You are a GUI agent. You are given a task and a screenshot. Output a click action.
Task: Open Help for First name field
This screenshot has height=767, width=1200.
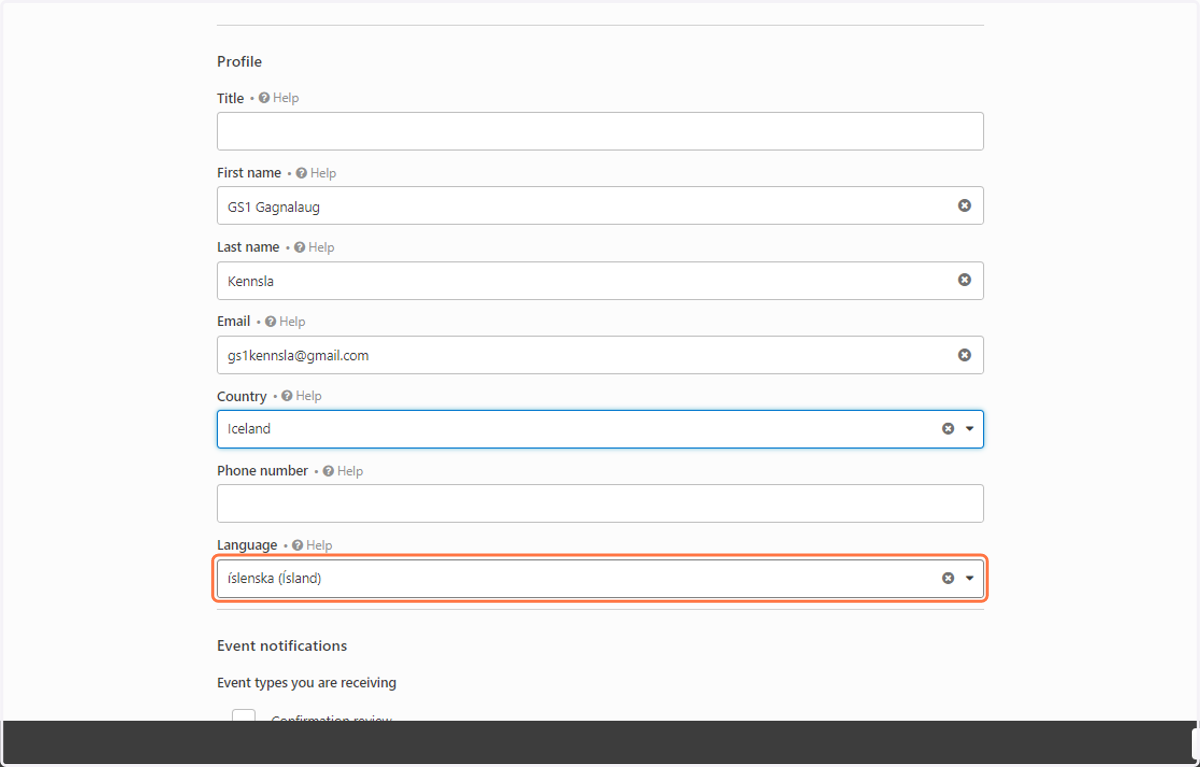click(x=316, y=173)
